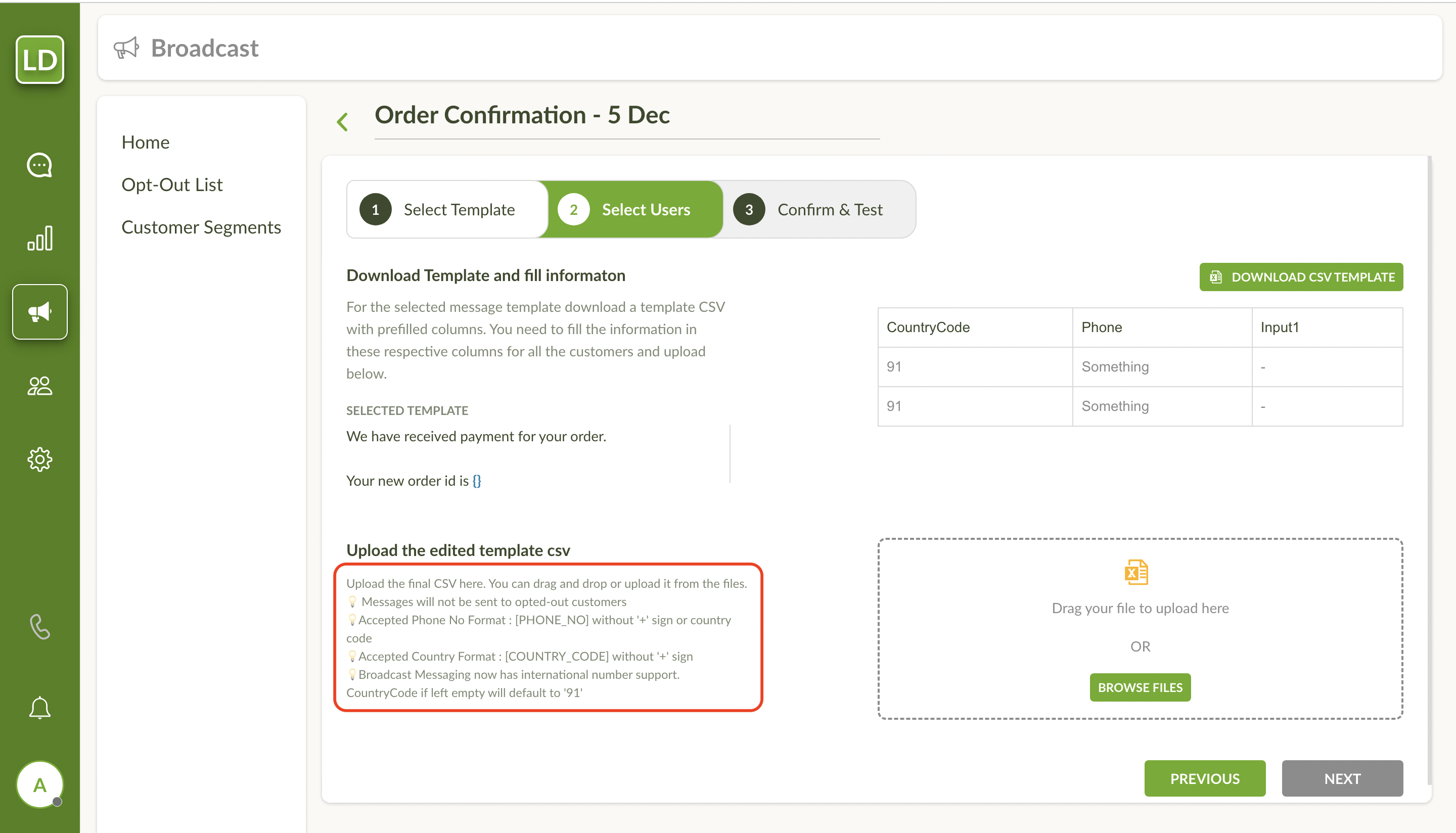This screenshot has width=1456, height=833.
Task: Open the user avatar A profile
Action: tap(39, 784)
